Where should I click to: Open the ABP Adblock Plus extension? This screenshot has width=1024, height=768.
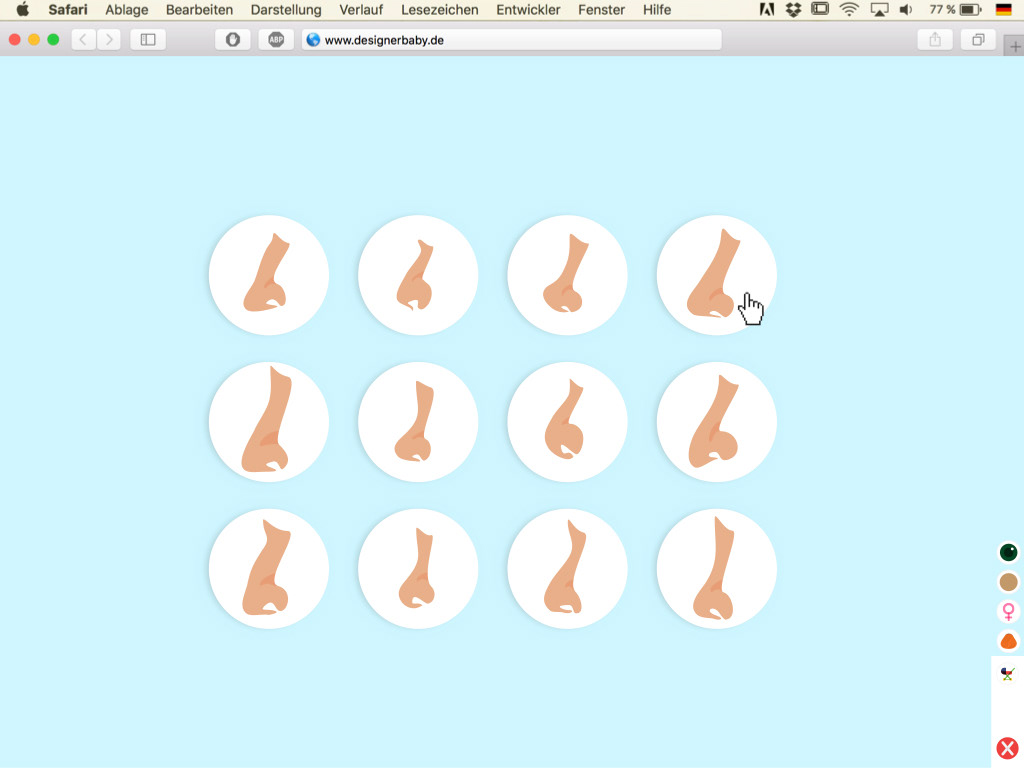click(x=276, y=40)
